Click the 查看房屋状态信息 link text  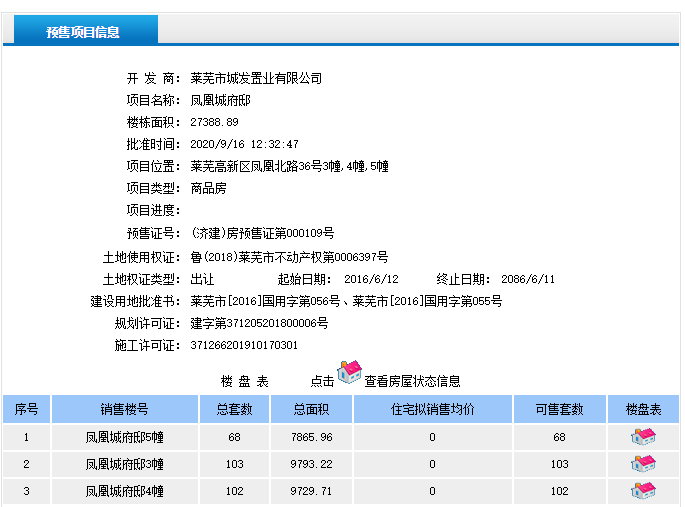pyautogui.click(x=412, y=381)
